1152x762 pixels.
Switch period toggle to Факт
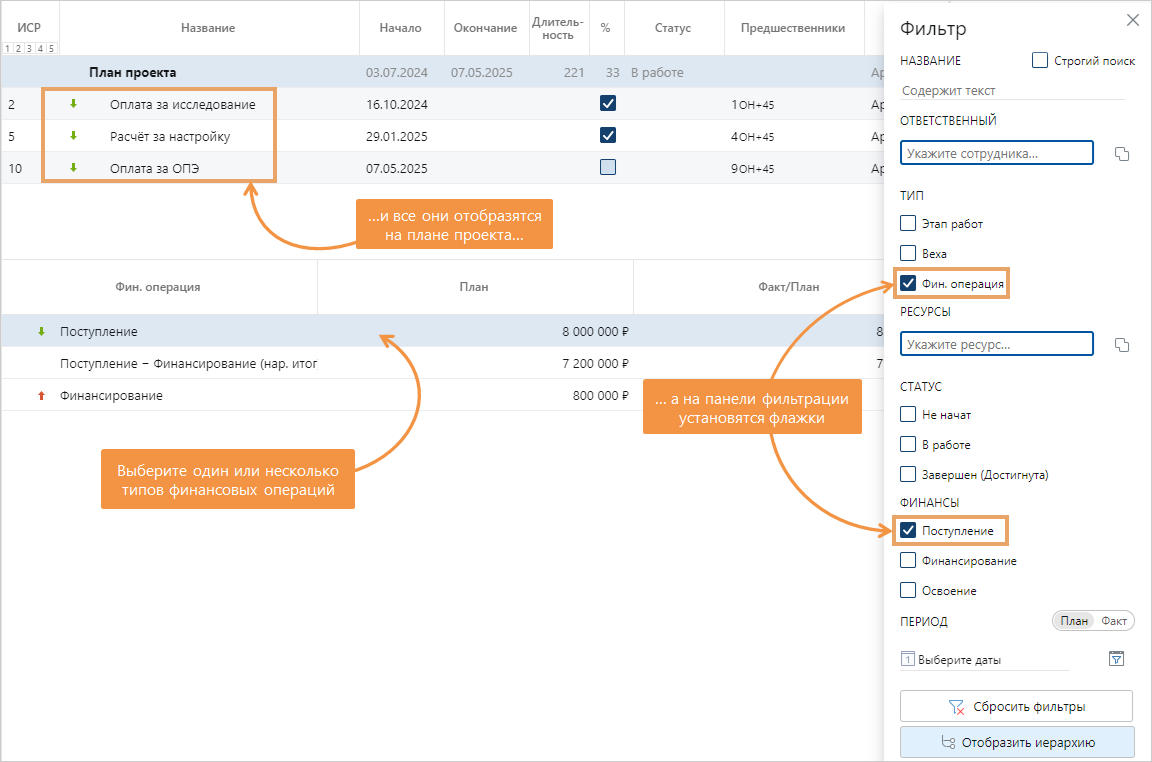click(x=1114, y=621)
